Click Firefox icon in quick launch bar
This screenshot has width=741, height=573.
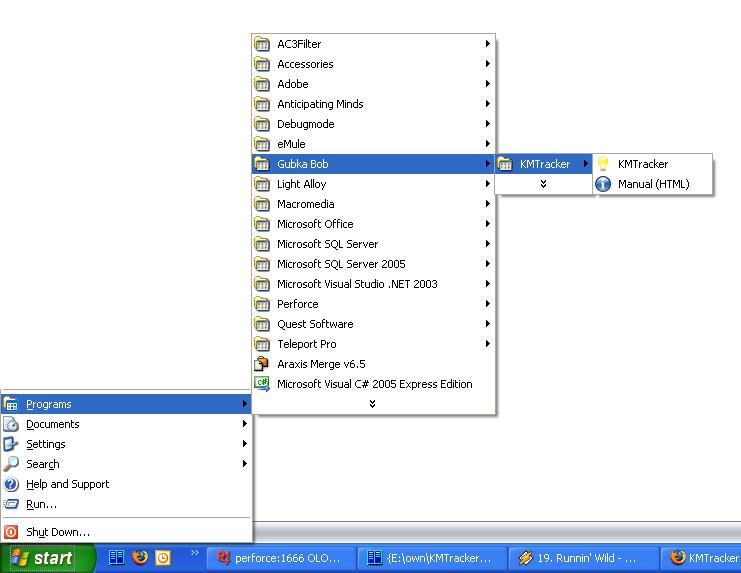(140, 558)
